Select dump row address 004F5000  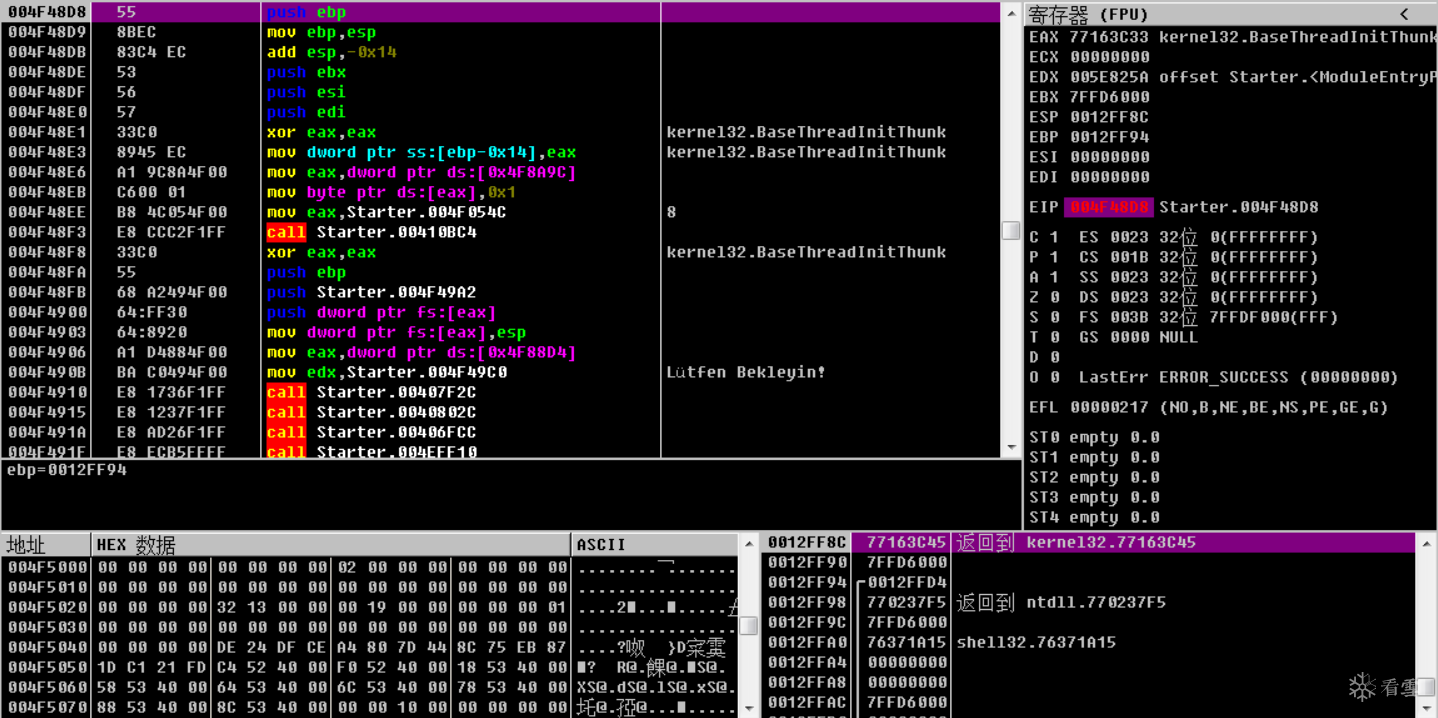tap(47, 567)
